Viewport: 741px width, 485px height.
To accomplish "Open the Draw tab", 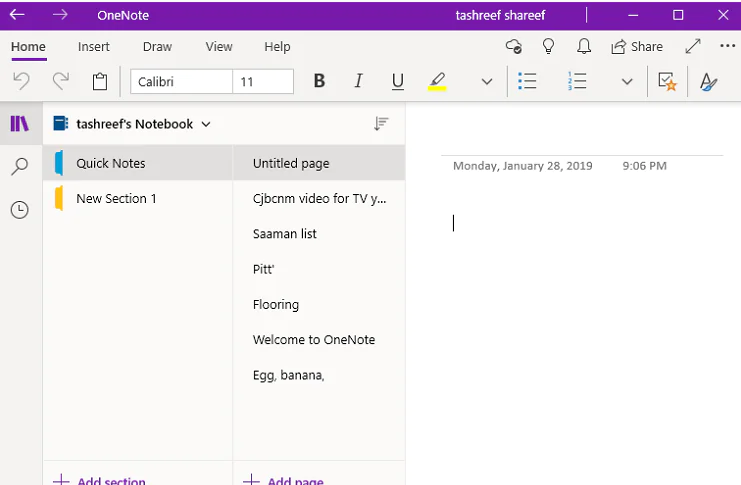I will tap(157, 47).
